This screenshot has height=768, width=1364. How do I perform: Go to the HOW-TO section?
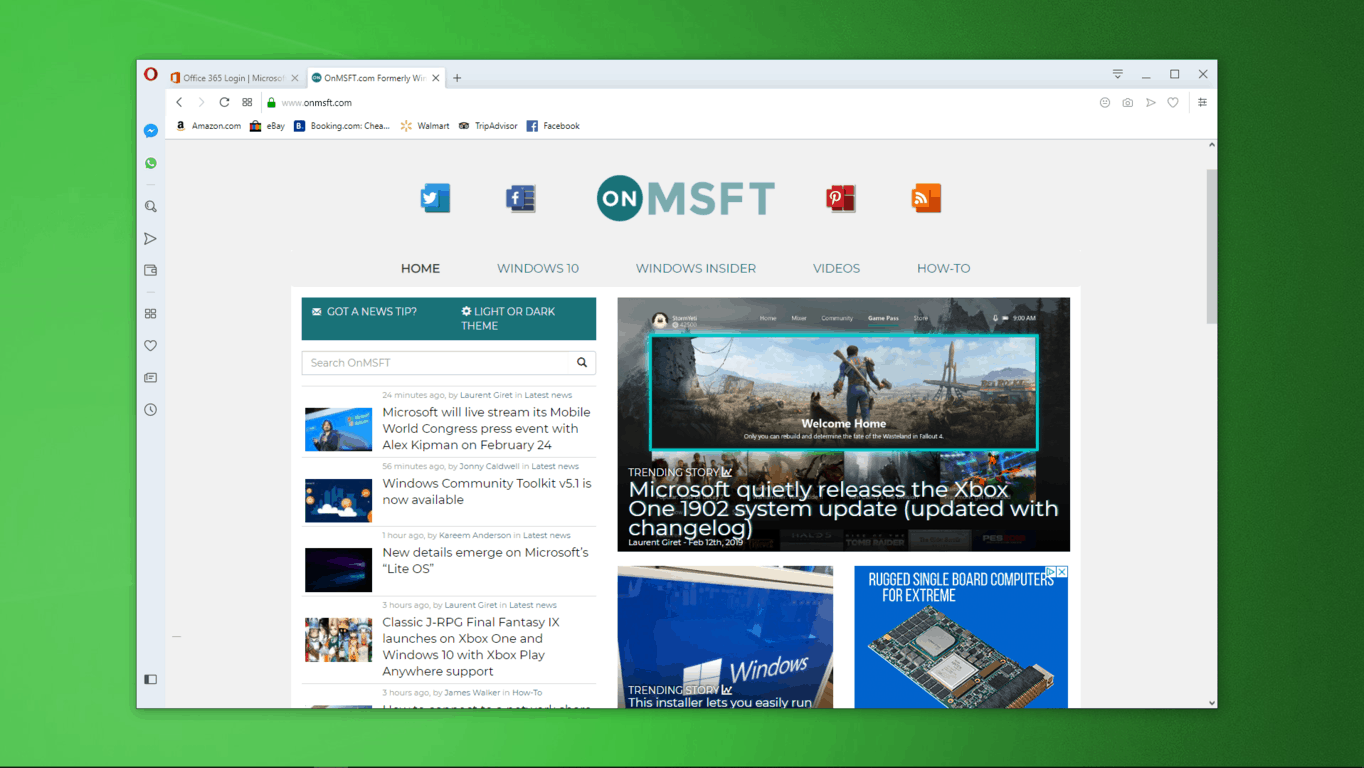(944, 268)
